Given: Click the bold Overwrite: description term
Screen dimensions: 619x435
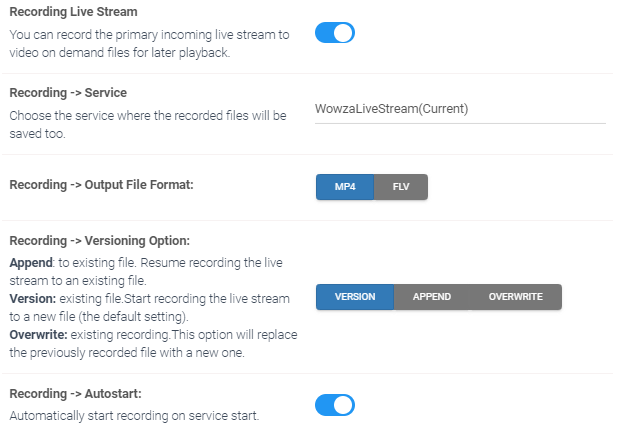Looking at the screenshot, I should click(39, 335).
